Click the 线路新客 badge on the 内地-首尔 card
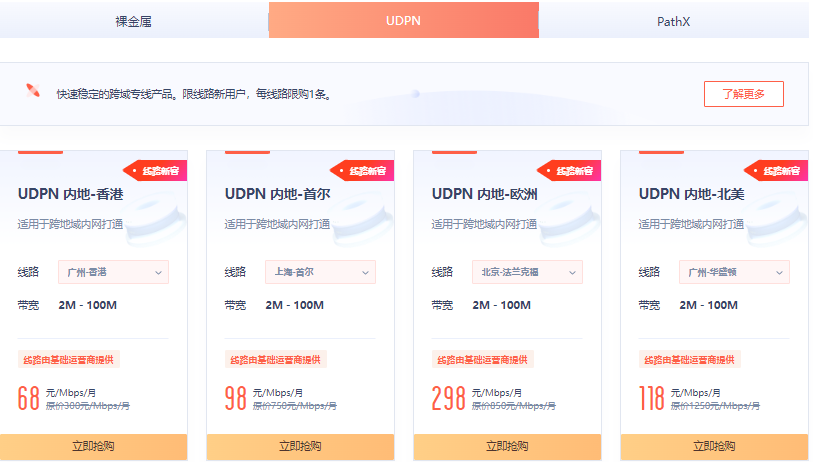The height and width of the screenshot is (462, 813). (x=362, y=171)
